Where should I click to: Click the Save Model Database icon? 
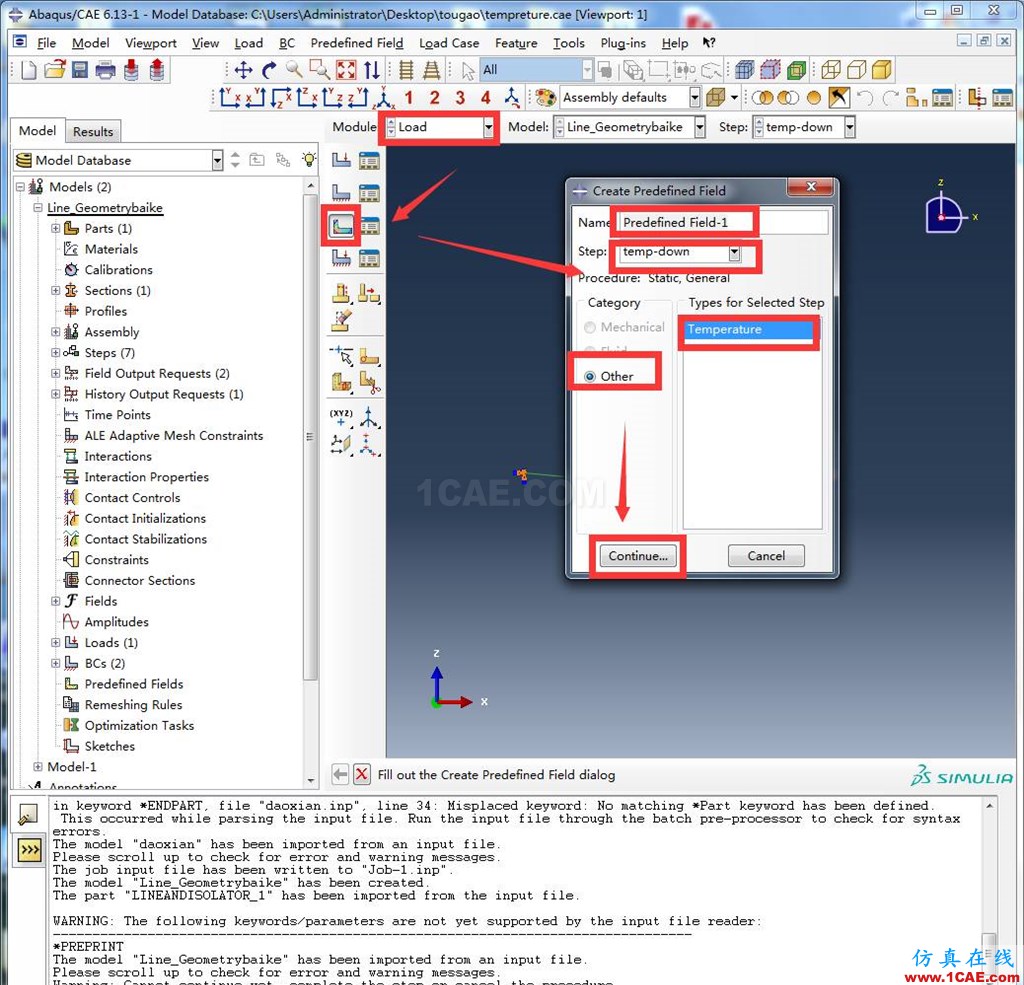(80, 70)
